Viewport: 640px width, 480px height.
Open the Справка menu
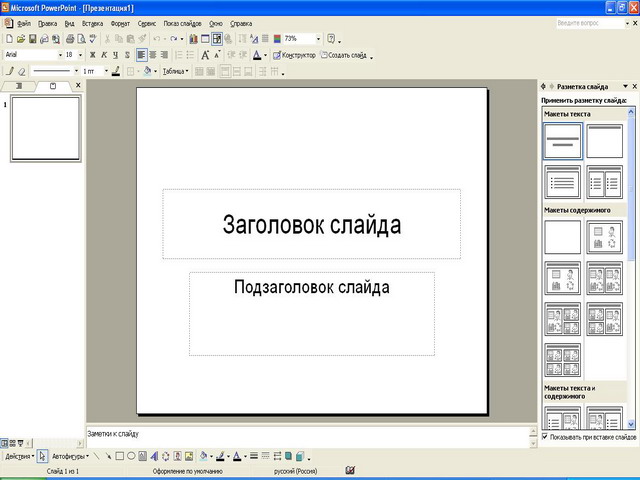(x=241, y=24)
